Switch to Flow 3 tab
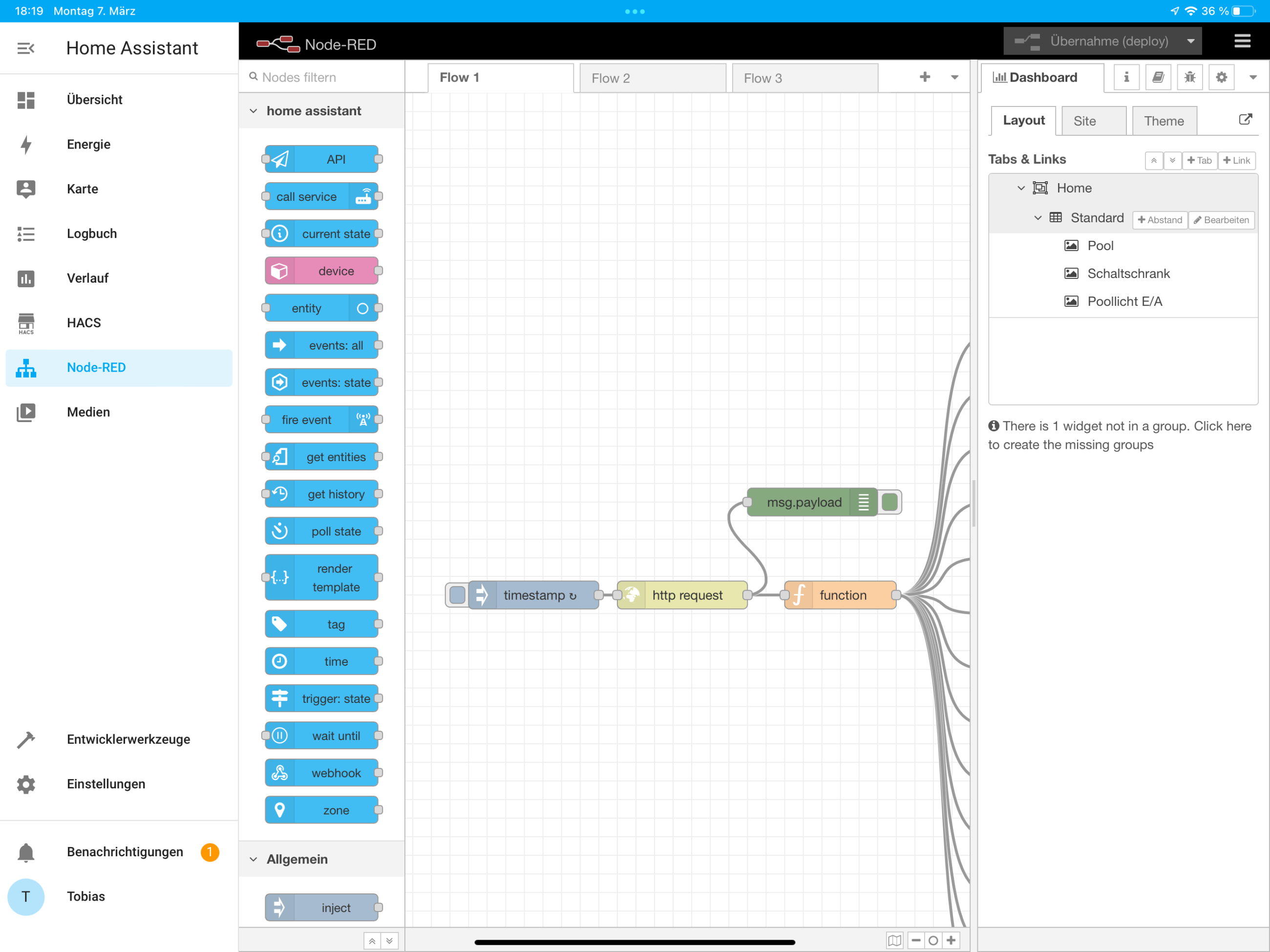Image resolution: width=1270 pixels, height=952 pixels. pyautogui.click(x=805, y=78)
